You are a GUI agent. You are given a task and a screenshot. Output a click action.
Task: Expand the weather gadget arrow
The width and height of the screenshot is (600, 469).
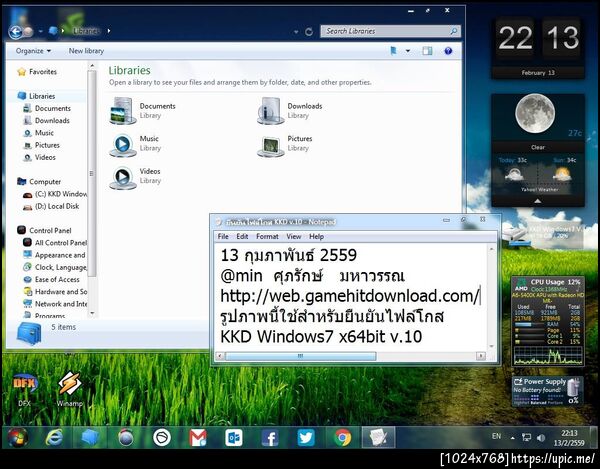tap(538, 201)
